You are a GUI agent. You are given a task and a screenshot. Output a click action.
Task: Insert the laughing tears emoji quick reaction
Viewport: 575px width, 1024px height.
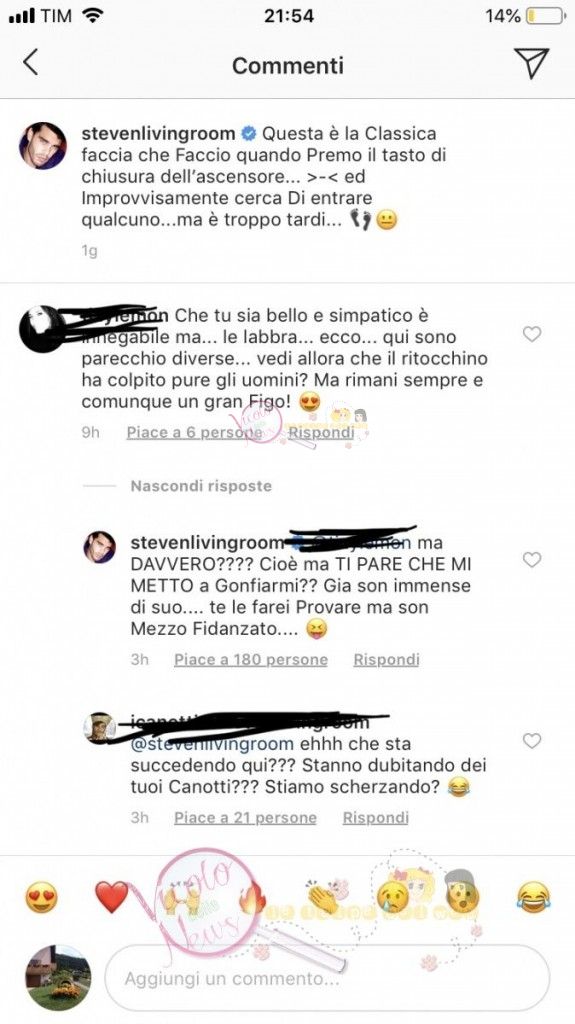[533, 897]
